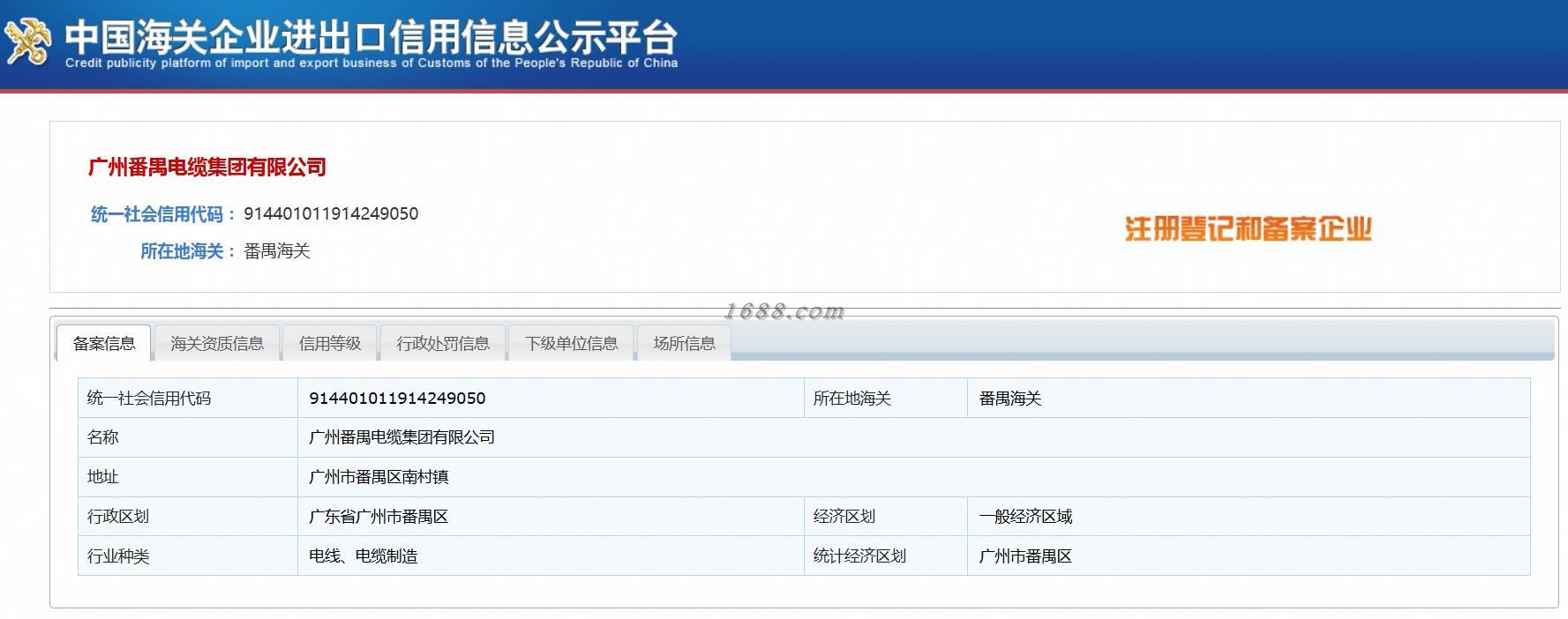
Task: Click the 统一社会信用代码 table row label
Action: (x=149, y=399)
